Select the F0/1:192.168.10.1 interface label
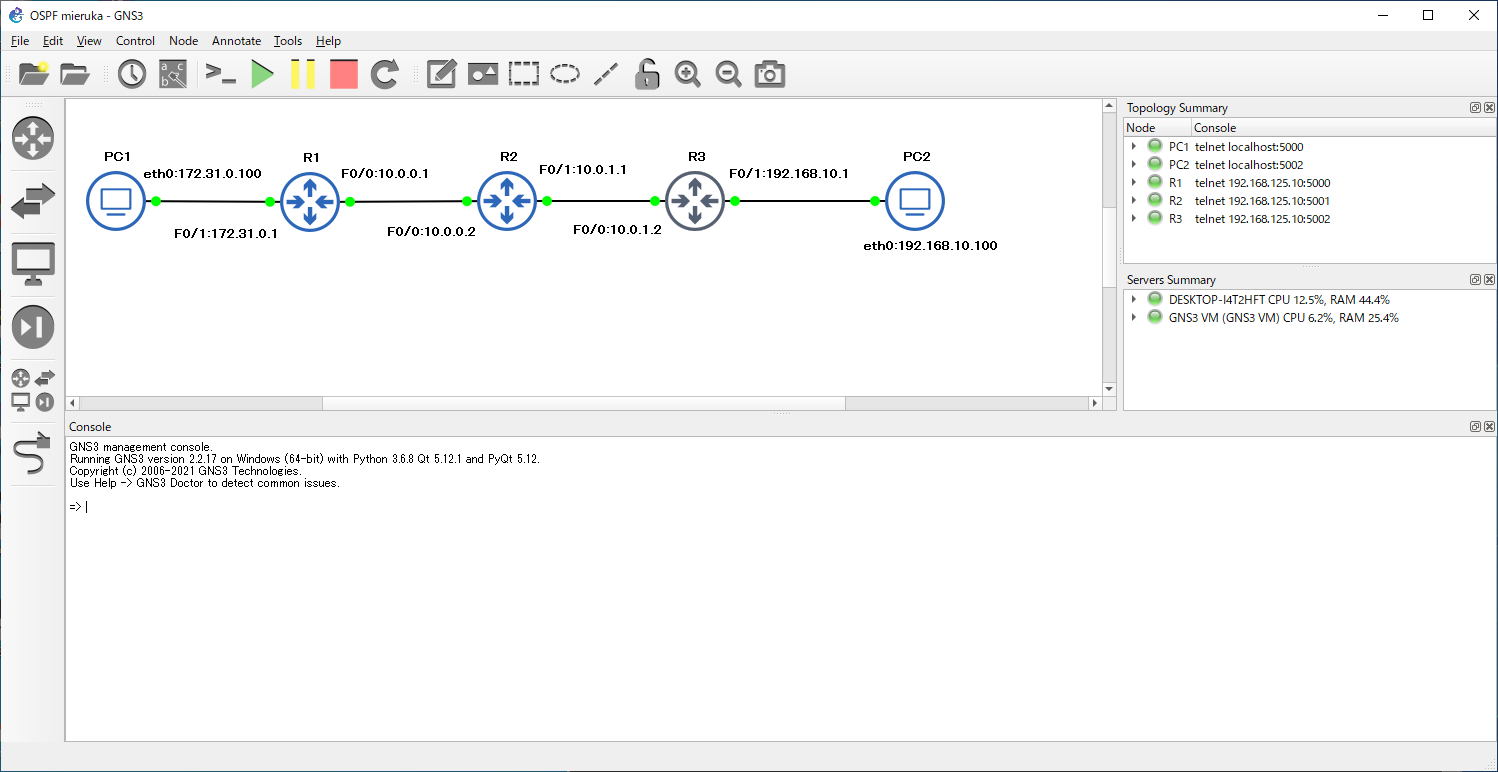Screen dimensions: 1498x772 (x=789, y=173)
